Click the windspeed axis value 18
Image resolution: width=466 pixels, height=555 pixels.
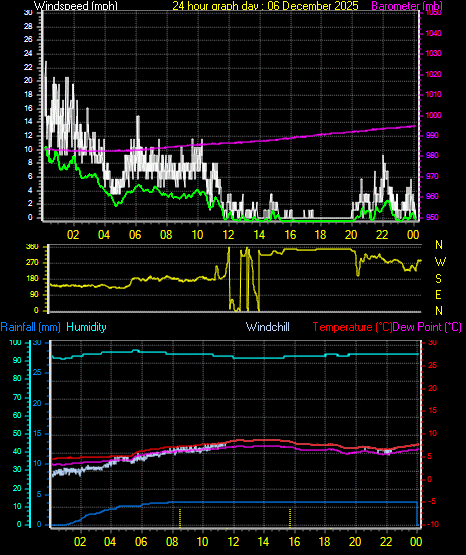[28, 95]
